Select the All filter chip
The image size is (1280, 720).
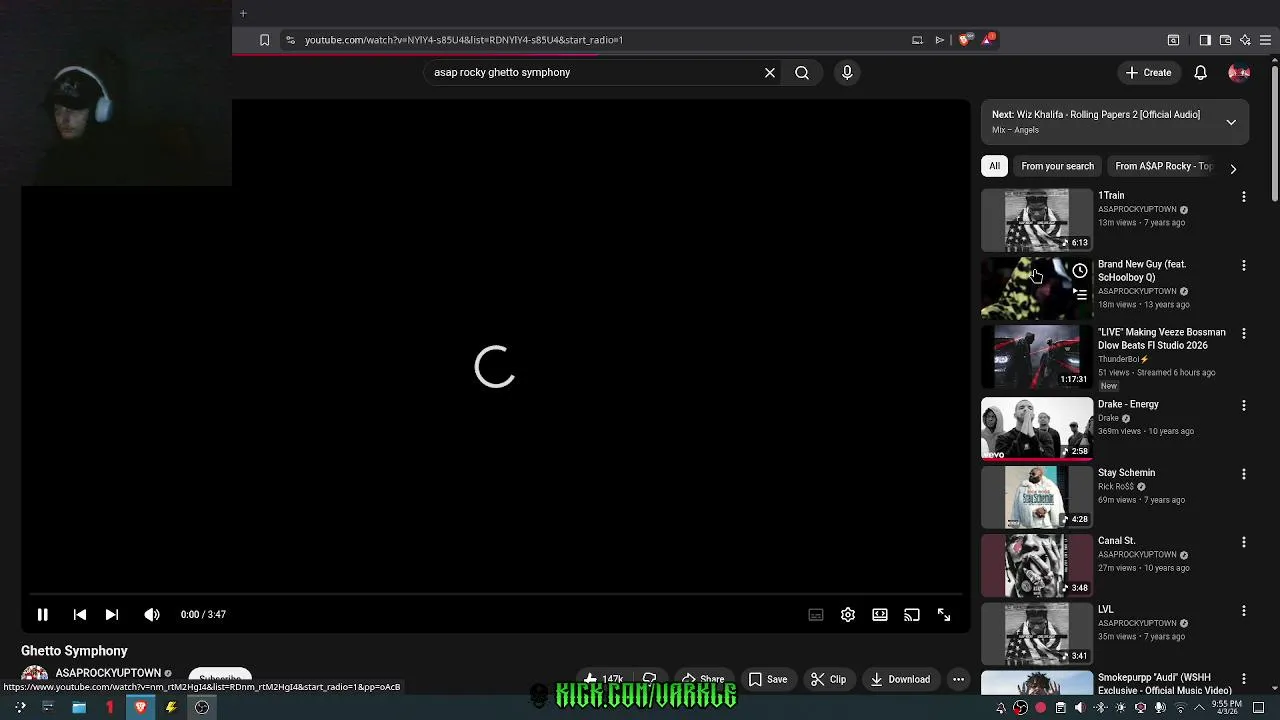pos(994,166)
